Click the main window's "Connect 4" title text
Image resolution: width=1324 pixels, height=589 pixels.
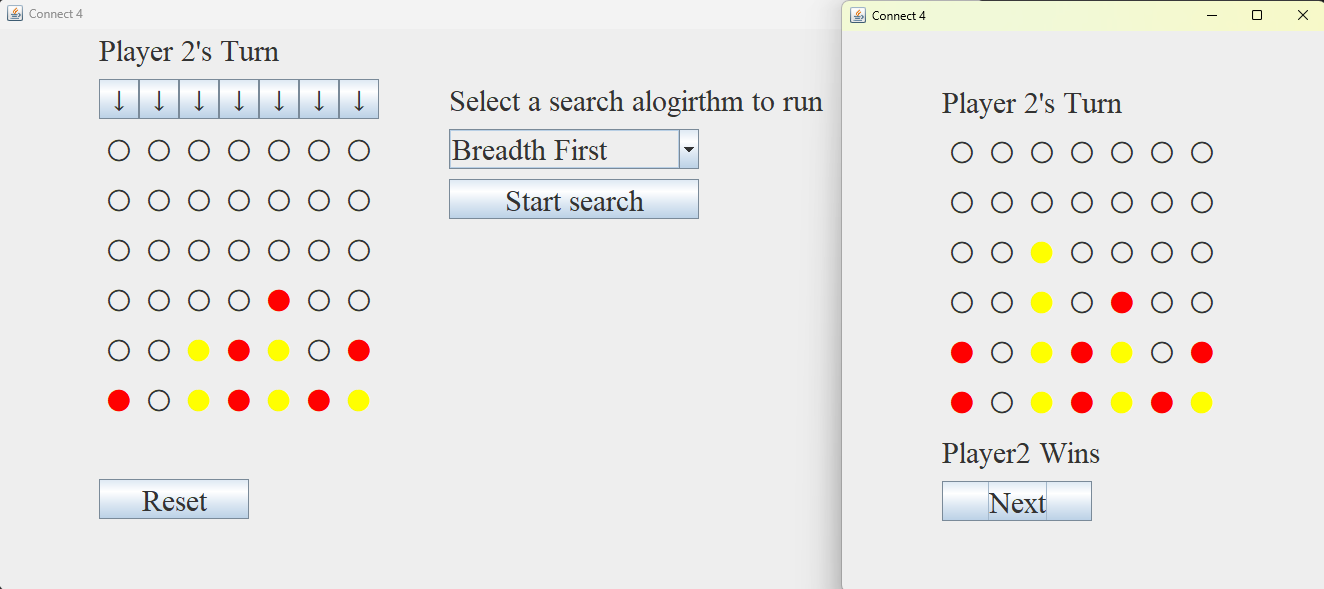point(56,14)
